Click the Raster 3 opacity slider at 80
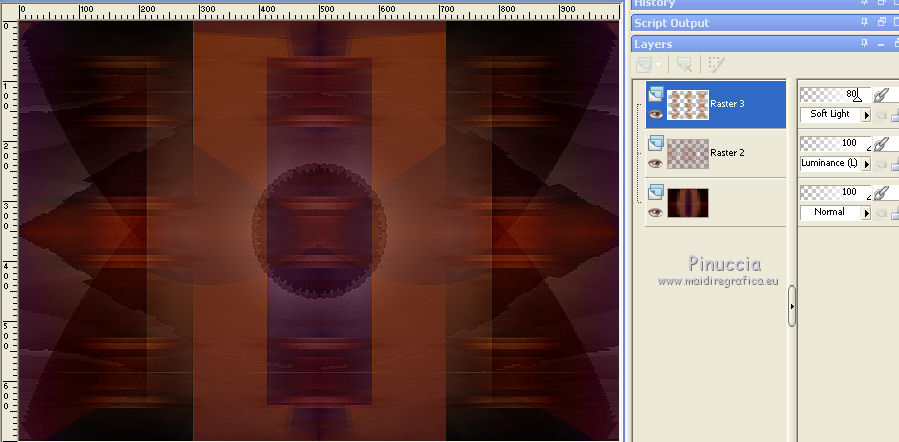899x442 pixels. (x=835, y=95)
